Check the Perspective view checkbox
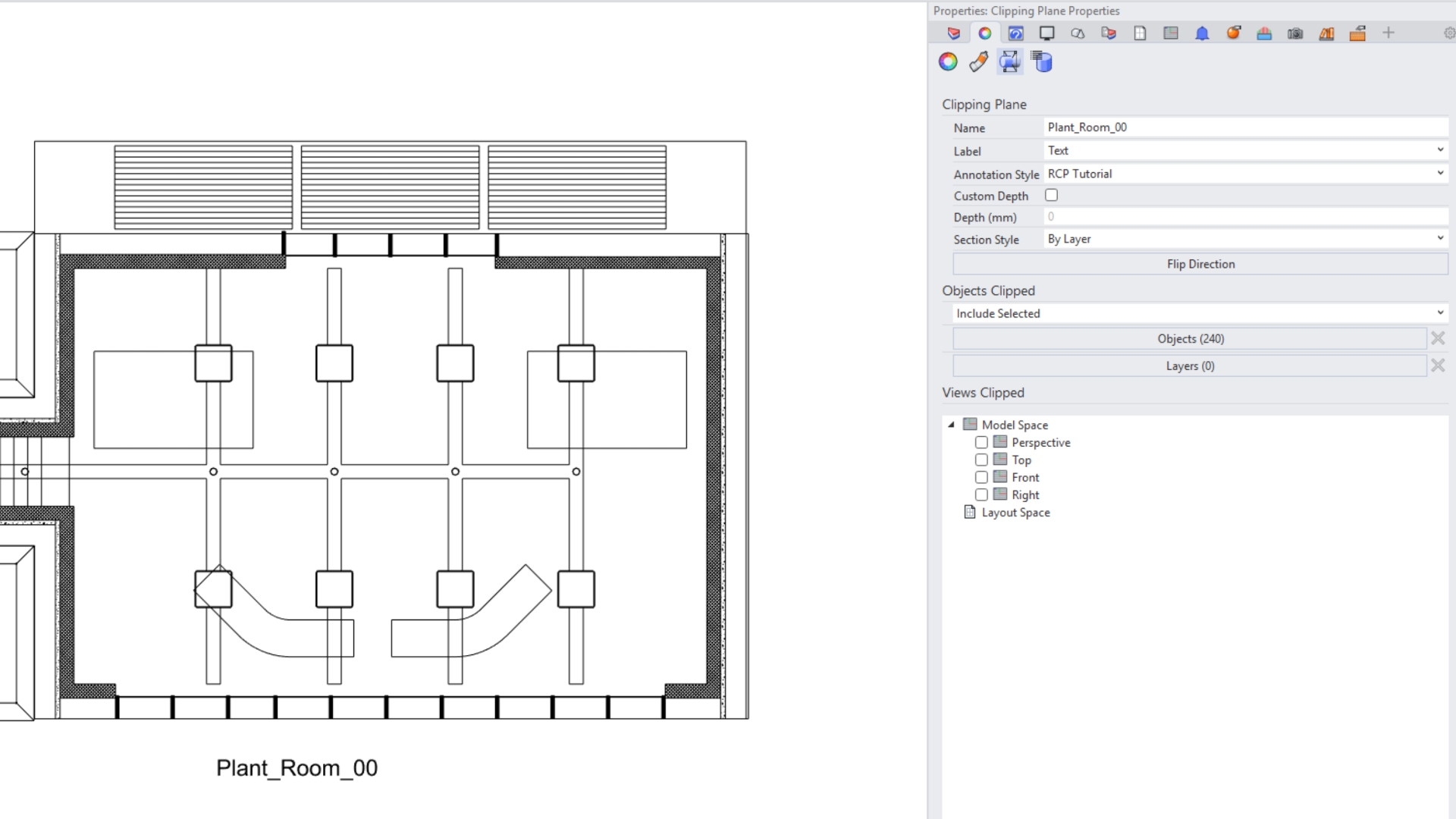 [981, 443]
